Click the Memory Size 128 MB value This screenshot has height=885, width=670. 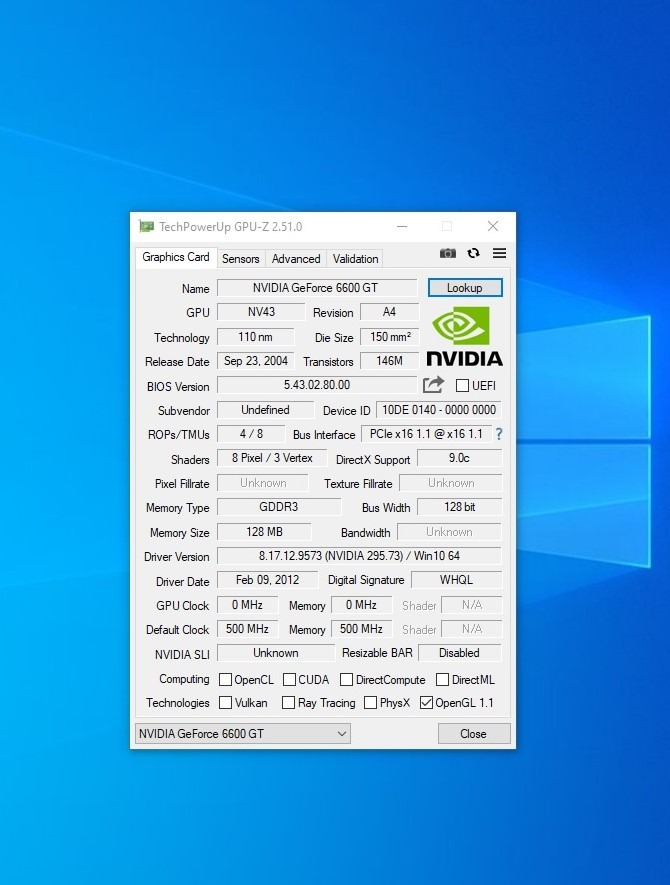(x=264, y=532)
